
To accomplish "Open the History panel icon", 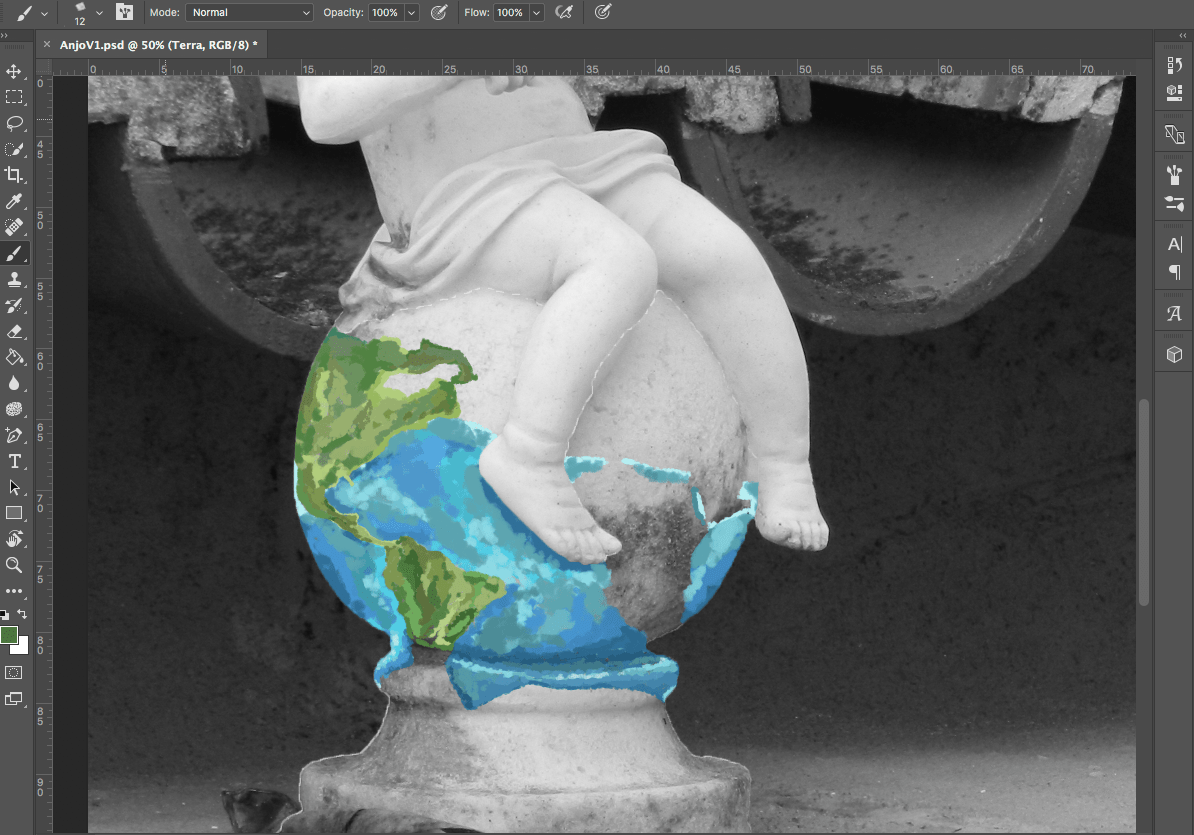I will pyautogui.click(x=1174, y=66).
